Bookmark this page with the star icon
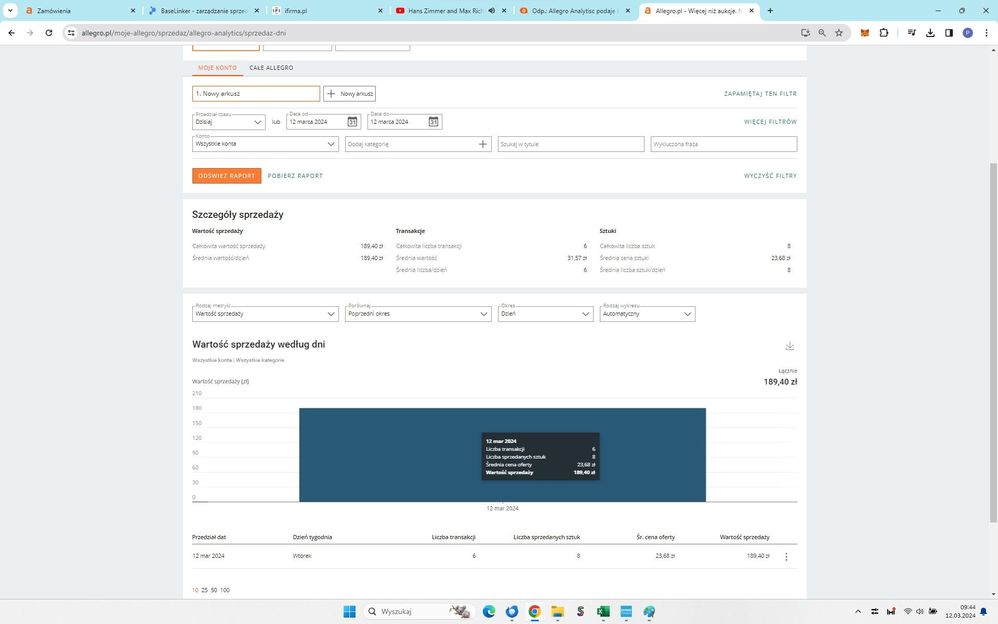Image resolution: width=998 pixels, height=624 pixels. click(839, 32)
